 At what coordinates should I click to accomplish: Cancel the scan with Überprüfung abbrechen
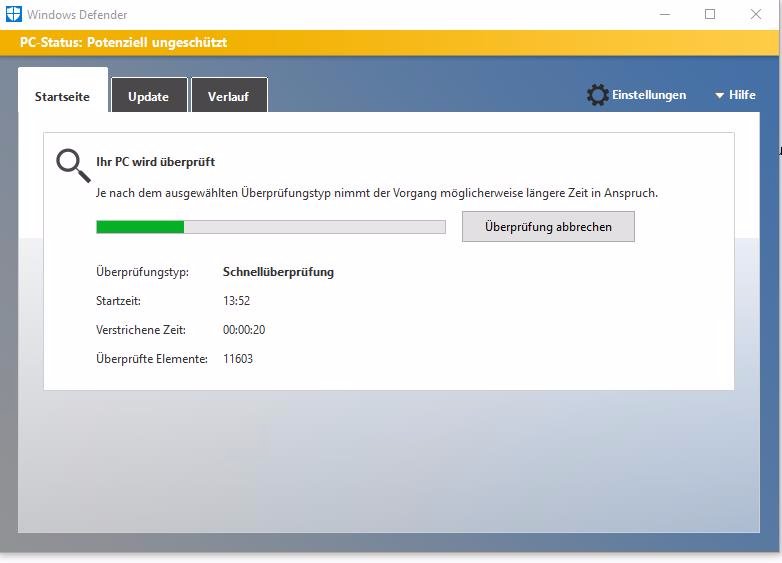[548, 227]
